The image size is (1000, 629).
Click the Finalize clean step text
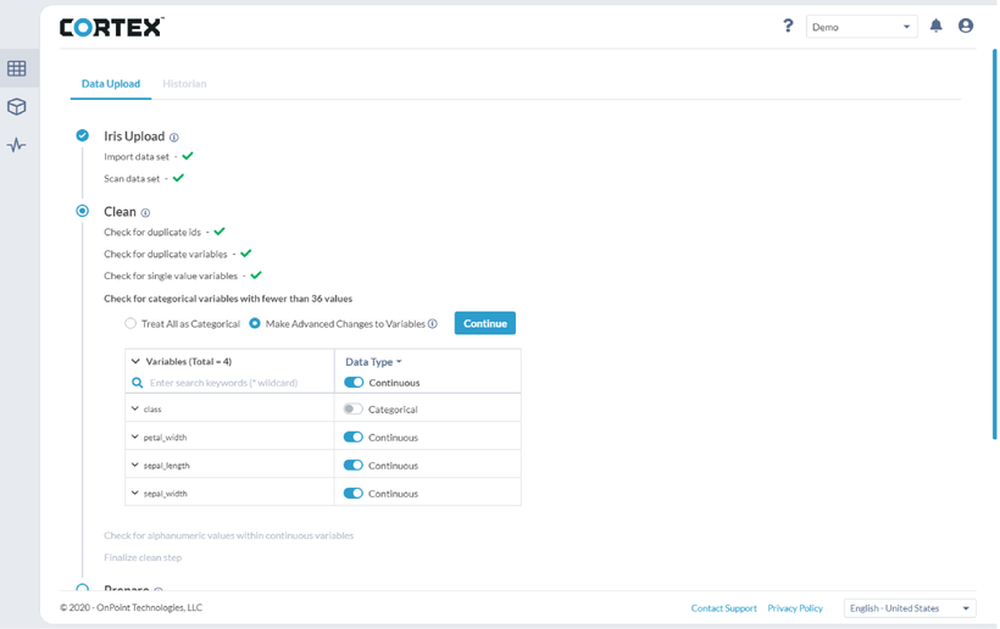click(143, 558)
